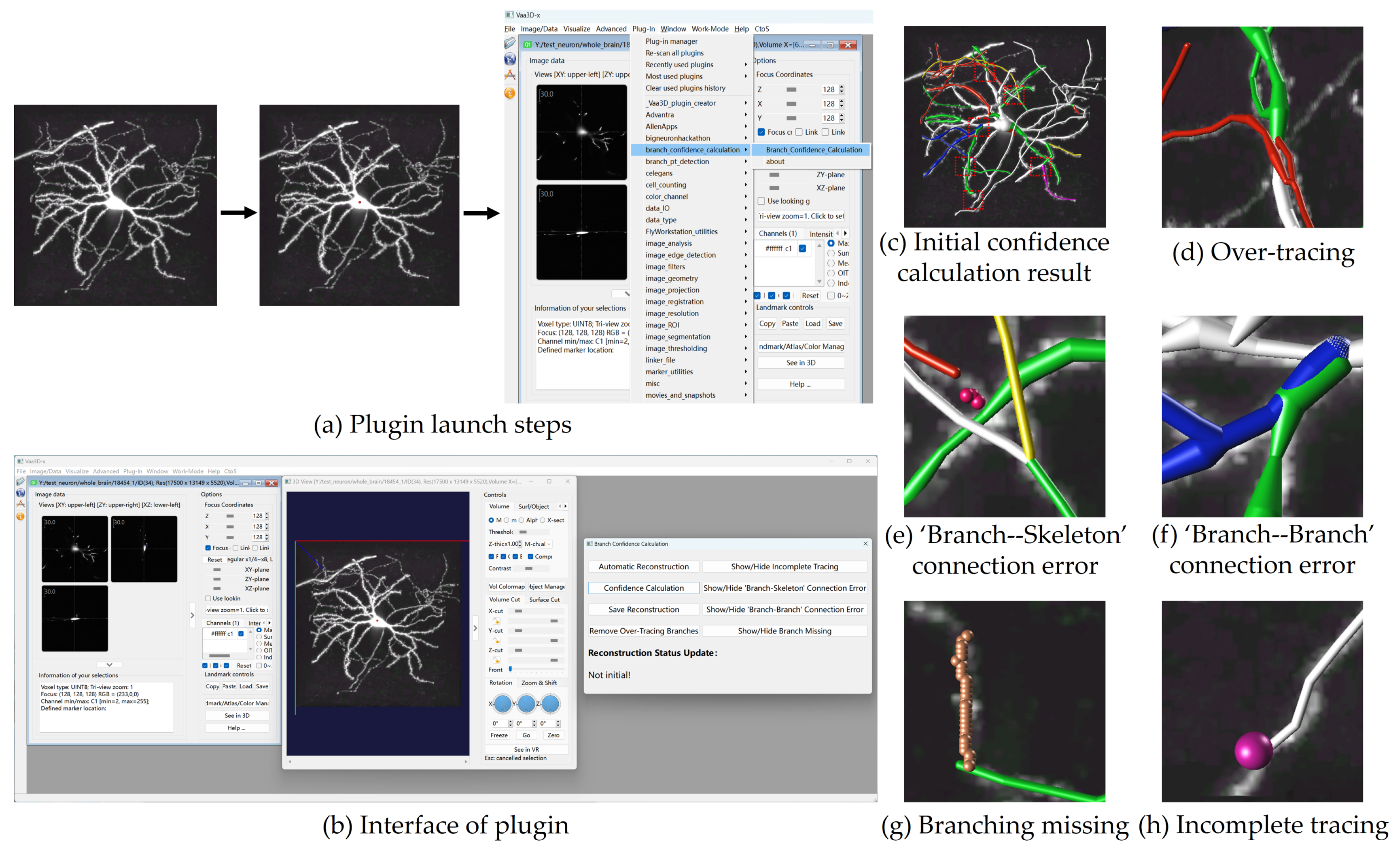Toggle the Y-cut lock icon in 3D View
Screen dimensions: 1400x856
(x=496, y=641)
